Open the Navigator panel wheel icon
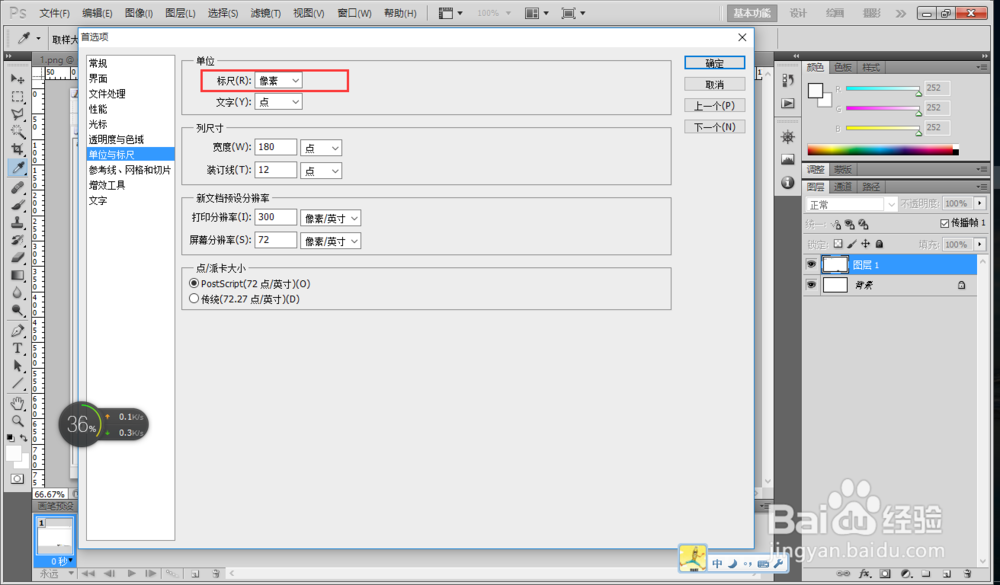Viewport: 1000px width, 585px height. [788, 137]
